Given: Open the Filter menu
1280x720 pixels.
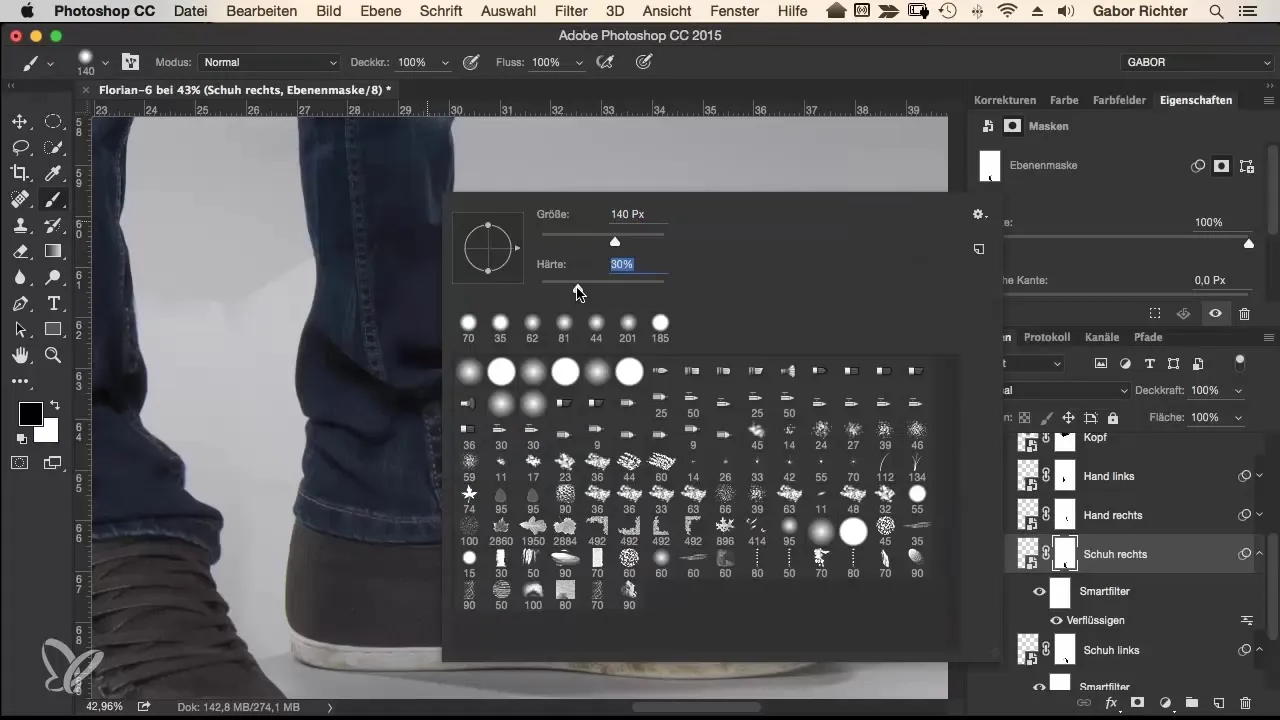Looking at the screenshot, I should coord(571,11).
